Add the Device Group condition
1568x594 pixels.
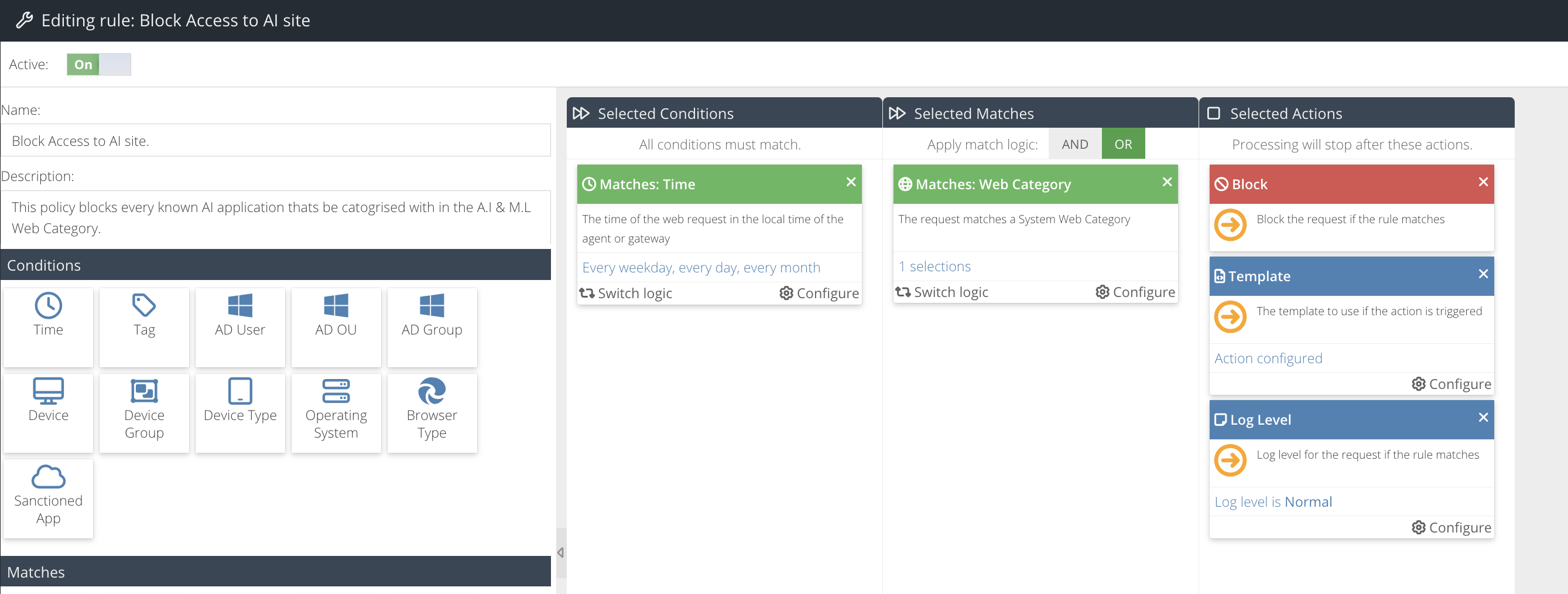144,412
